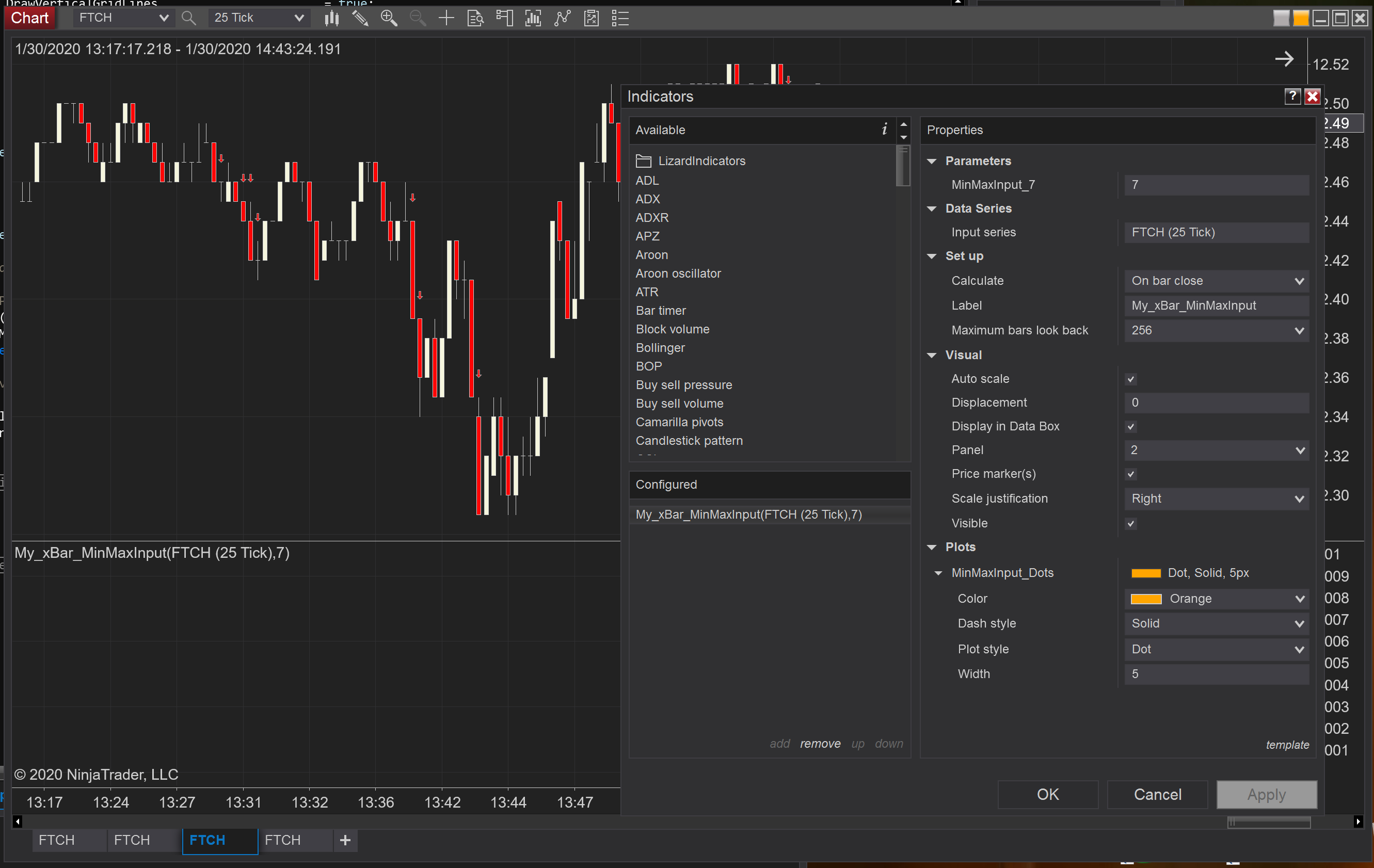Uncheck the Auto scale checkbox
This screenshot has width=1374, height=868.
pyautogui.click(x=1130, y=379)
